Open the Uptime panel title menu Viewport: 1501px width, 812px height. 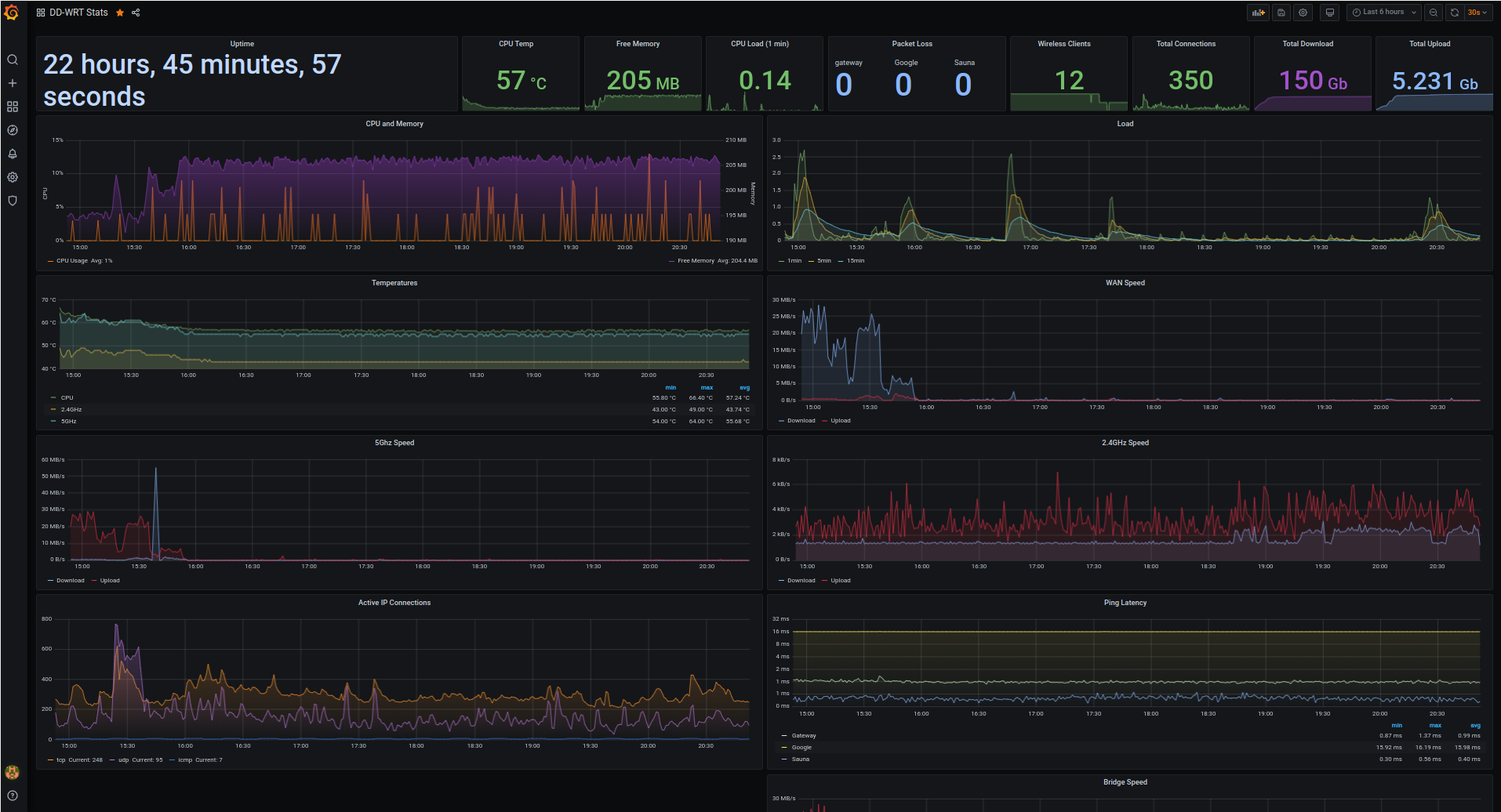(x=242, y=44)
